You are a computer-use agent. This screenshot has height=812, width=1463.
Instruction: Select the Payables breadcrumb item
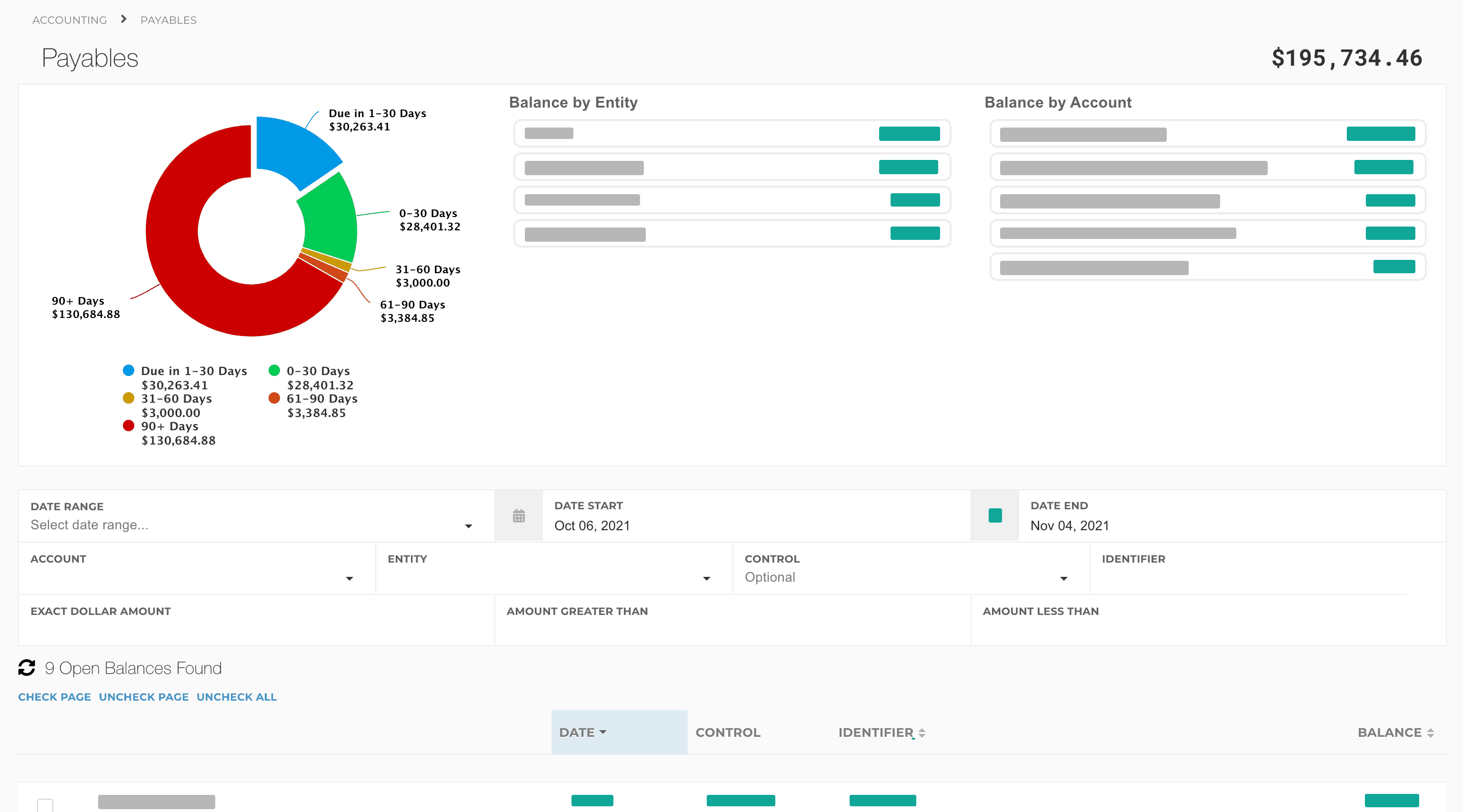[x=168, y=20]
